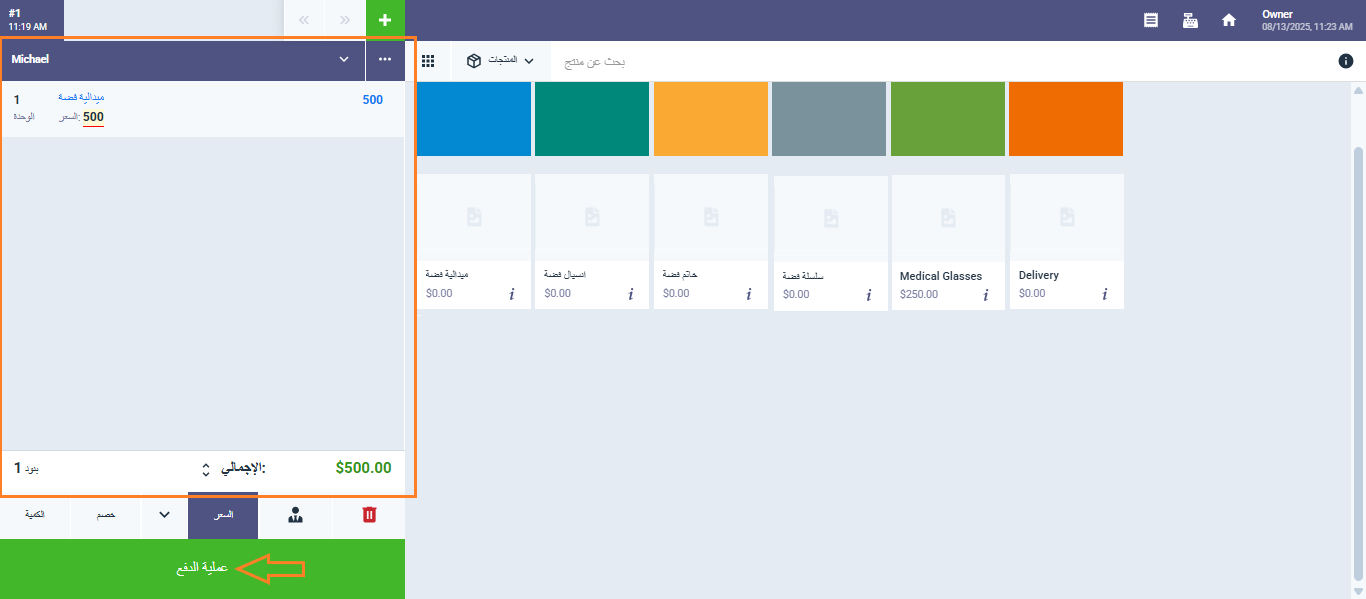Click the product search field
This screenshot has width=1366, height=599.
tap(700, 61)
